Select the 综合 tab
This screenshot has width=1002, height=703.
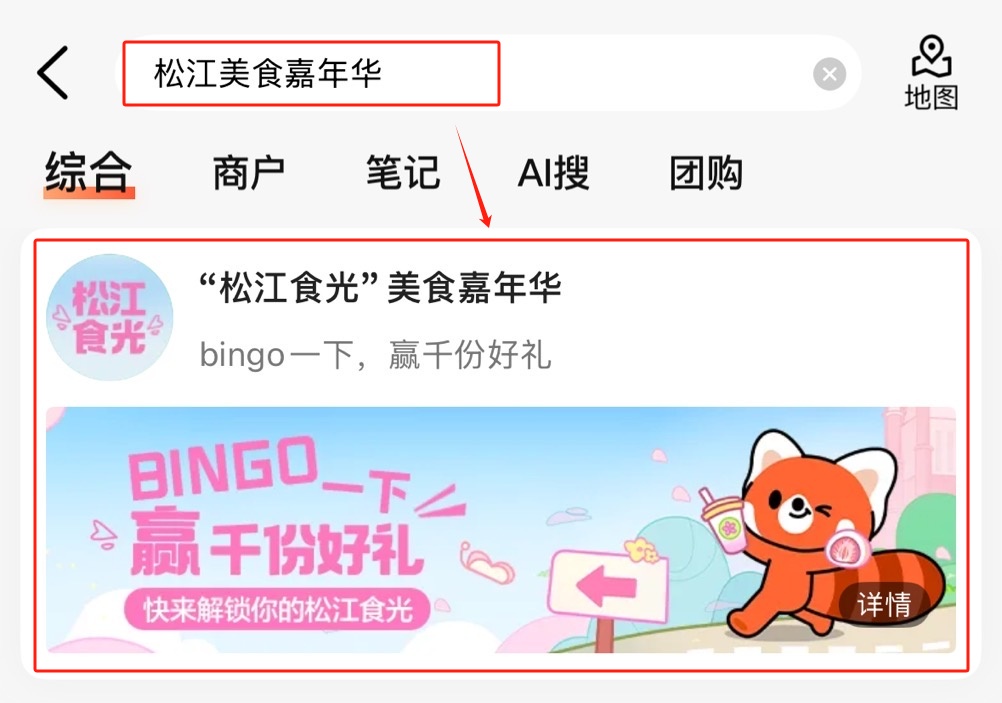pos(89,173)
